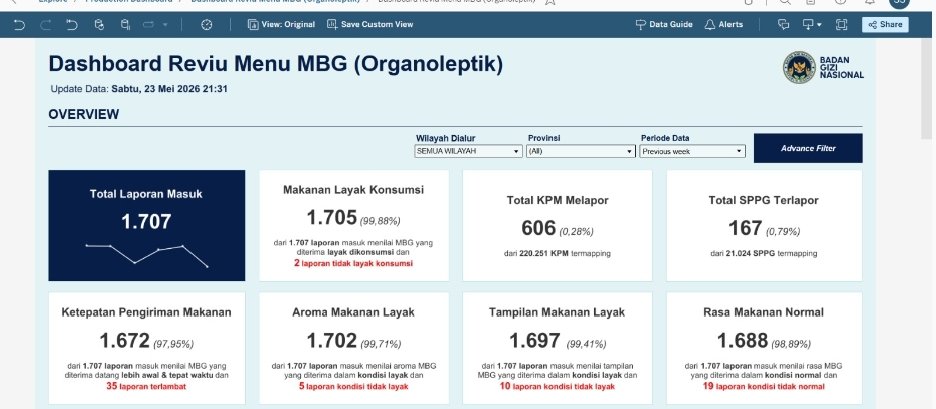Click Rasa Makanan Normal value 1.688
This screenshot has height=409, width=936.
click(743, 340)
